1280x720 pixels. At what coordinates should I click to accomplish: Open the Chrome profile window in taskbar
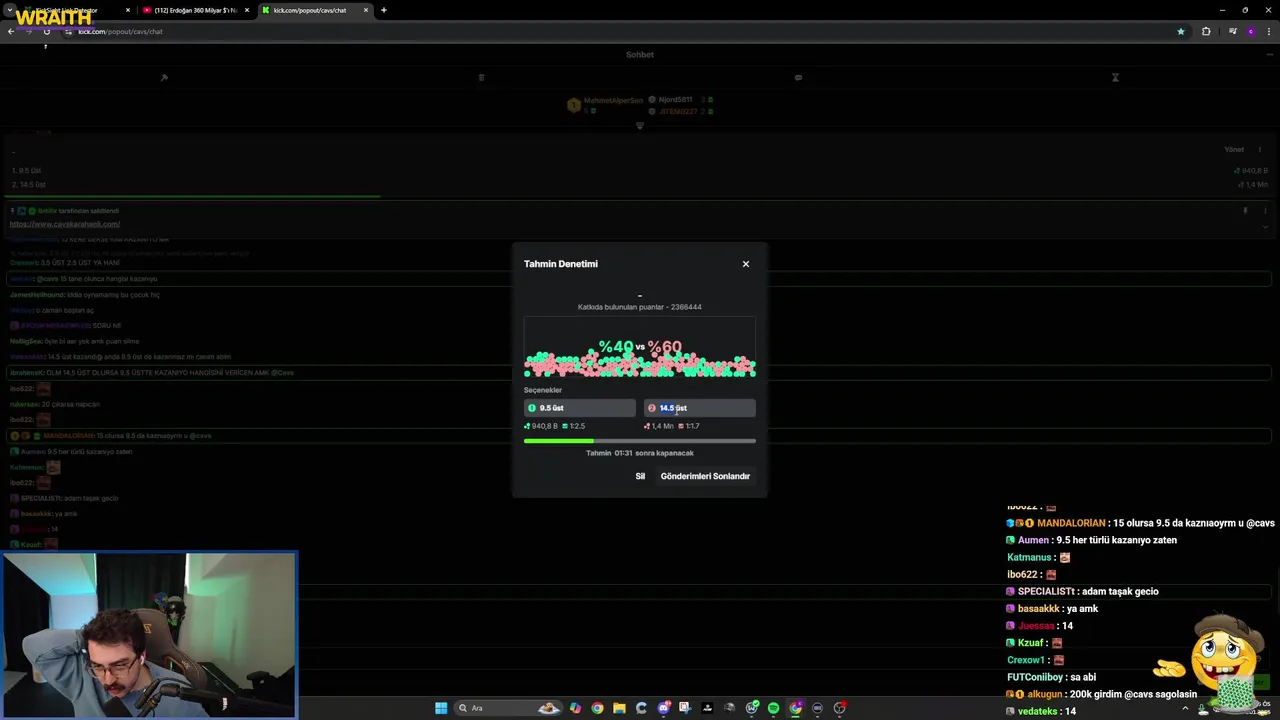(795, 708)
